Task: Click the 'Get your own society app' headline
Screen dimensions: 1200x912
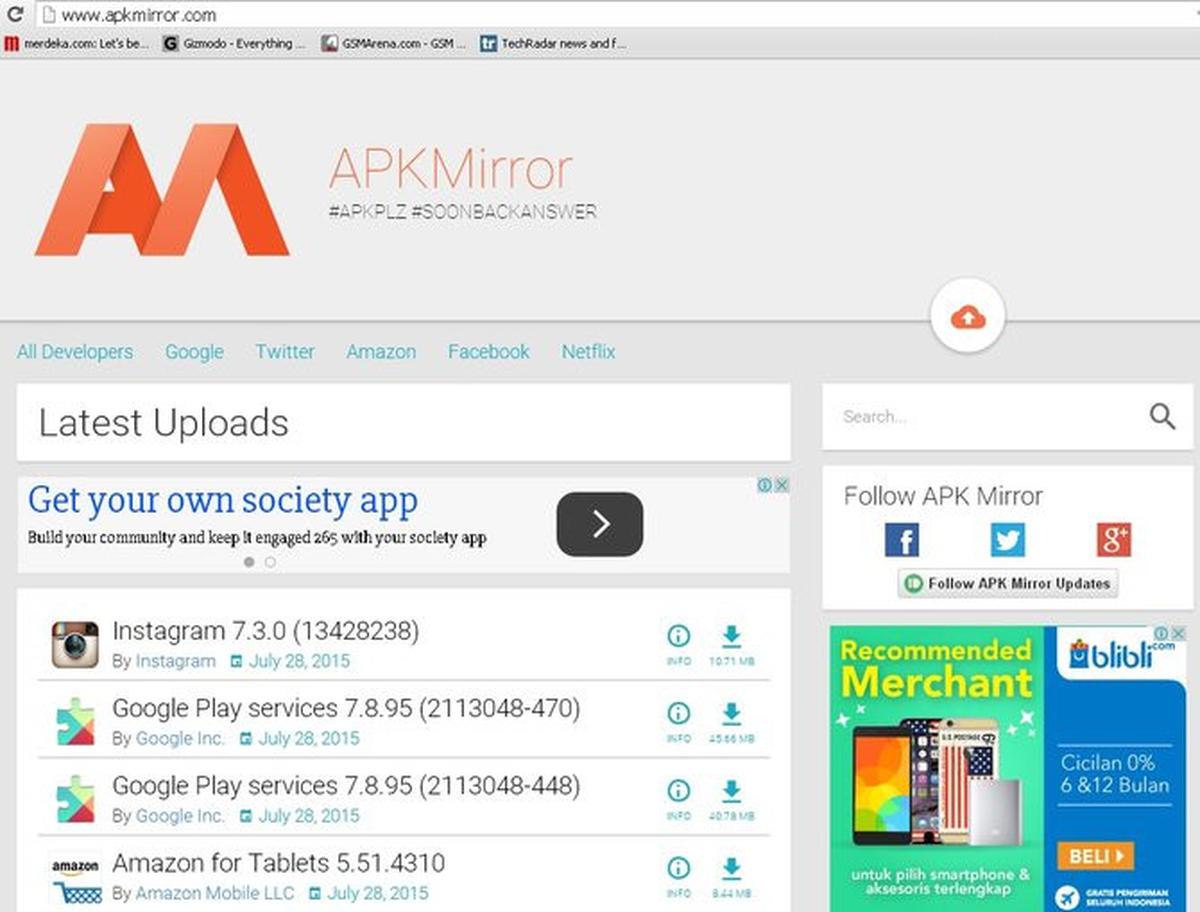Action: click(x=223, y=500)
